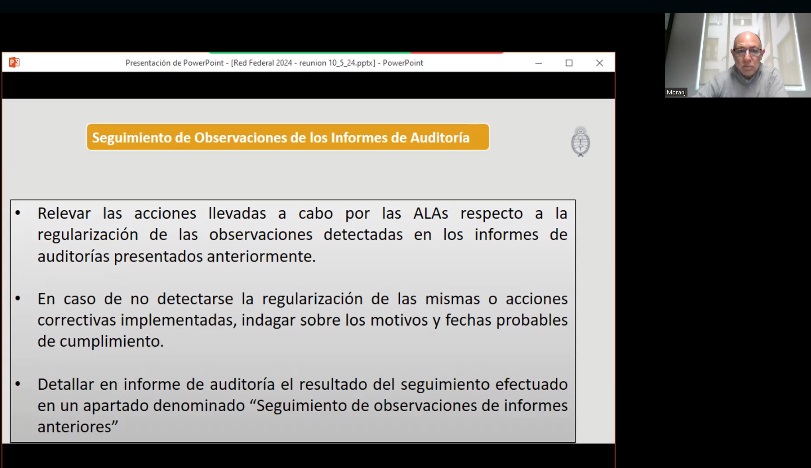811x468 pixels.
Task: Click the participant name label on video
Action: [x=675, y=92]
